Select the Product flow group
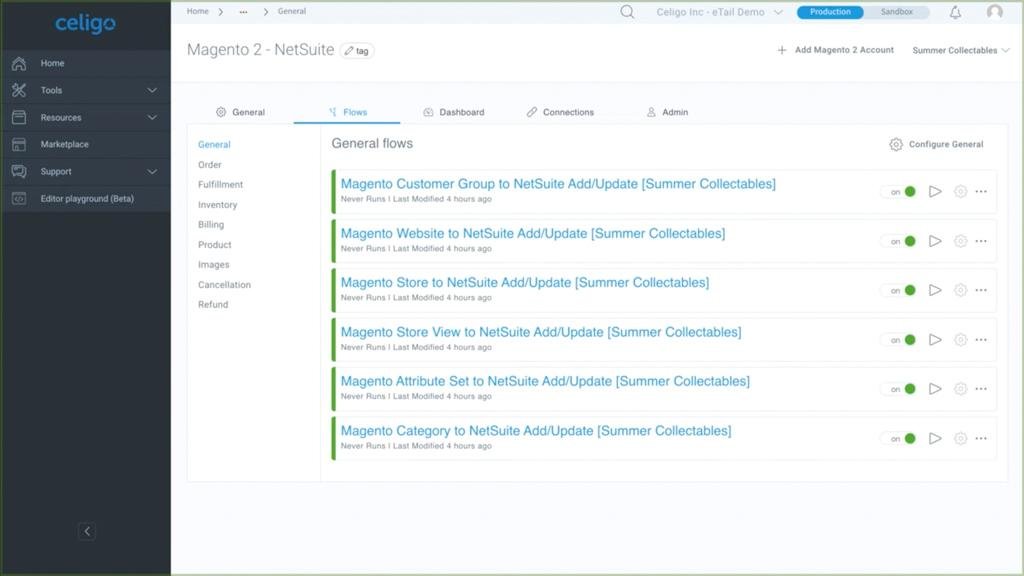Viewport: 1024px width, 576px height. point(214,245)
